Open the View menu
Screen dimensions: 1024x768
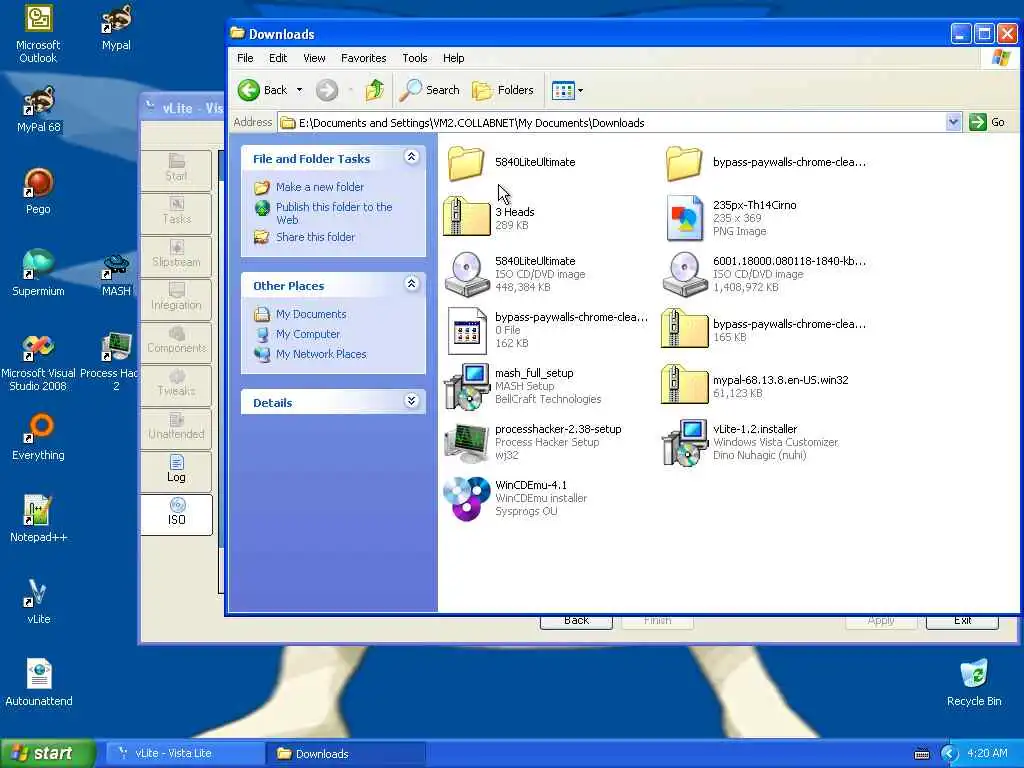(x=314, y=58)
